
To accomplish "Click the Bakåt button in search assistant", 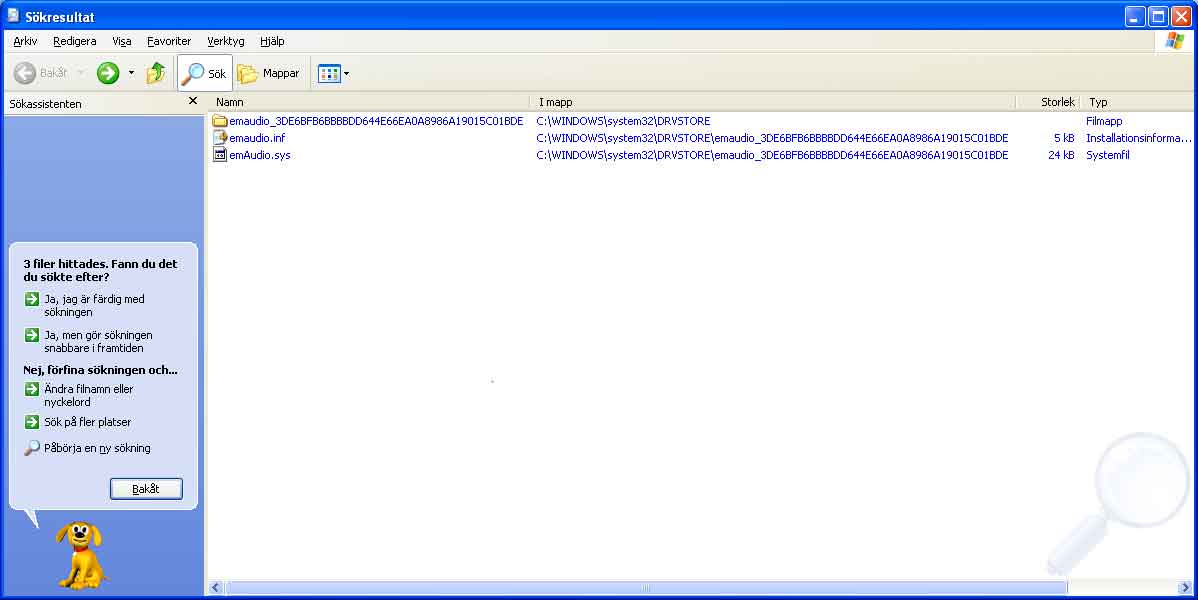I will [146, 488].
